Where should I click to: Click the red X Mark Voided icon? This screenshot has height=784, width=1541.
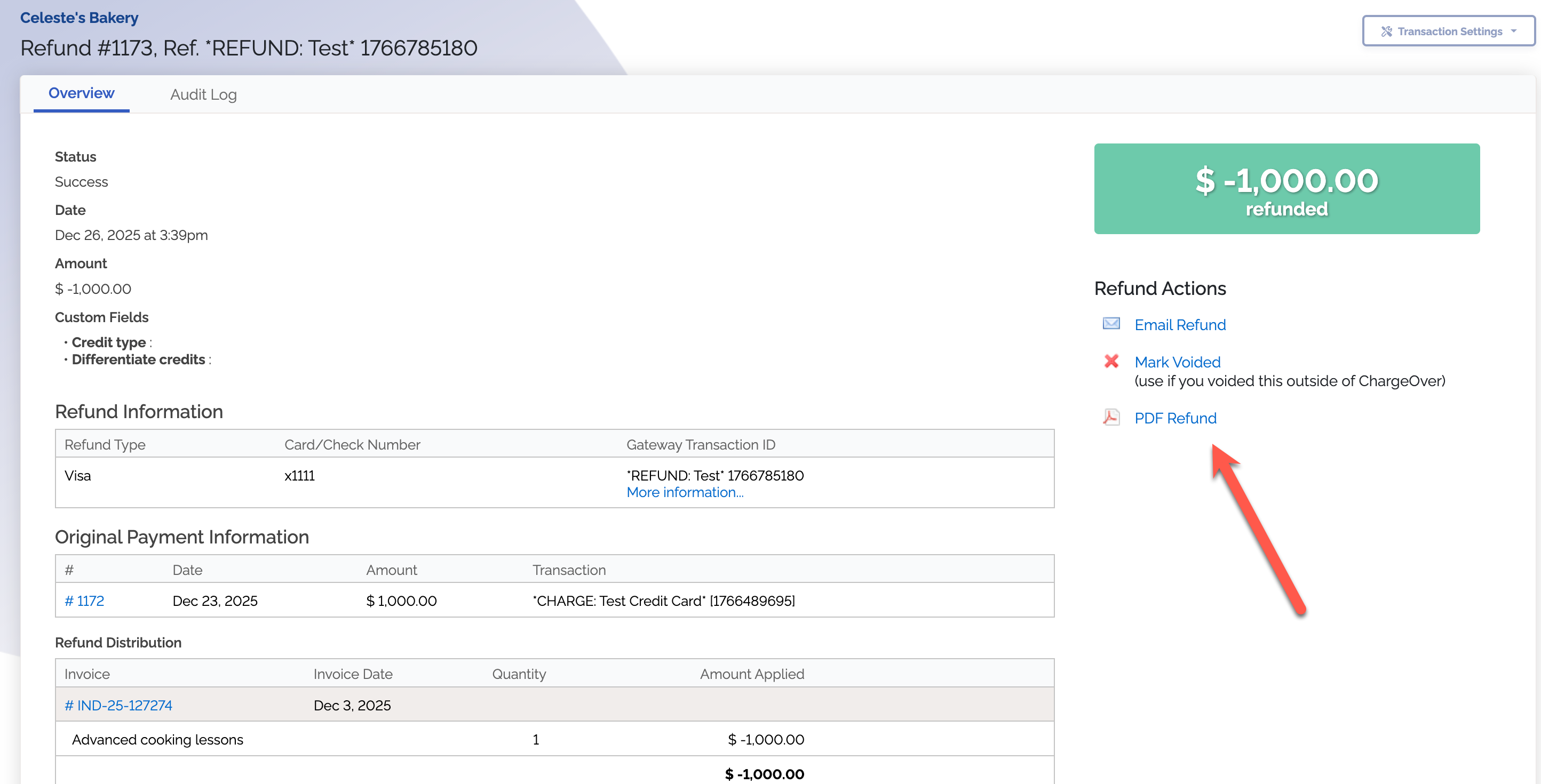click(x=1111, y=361)
